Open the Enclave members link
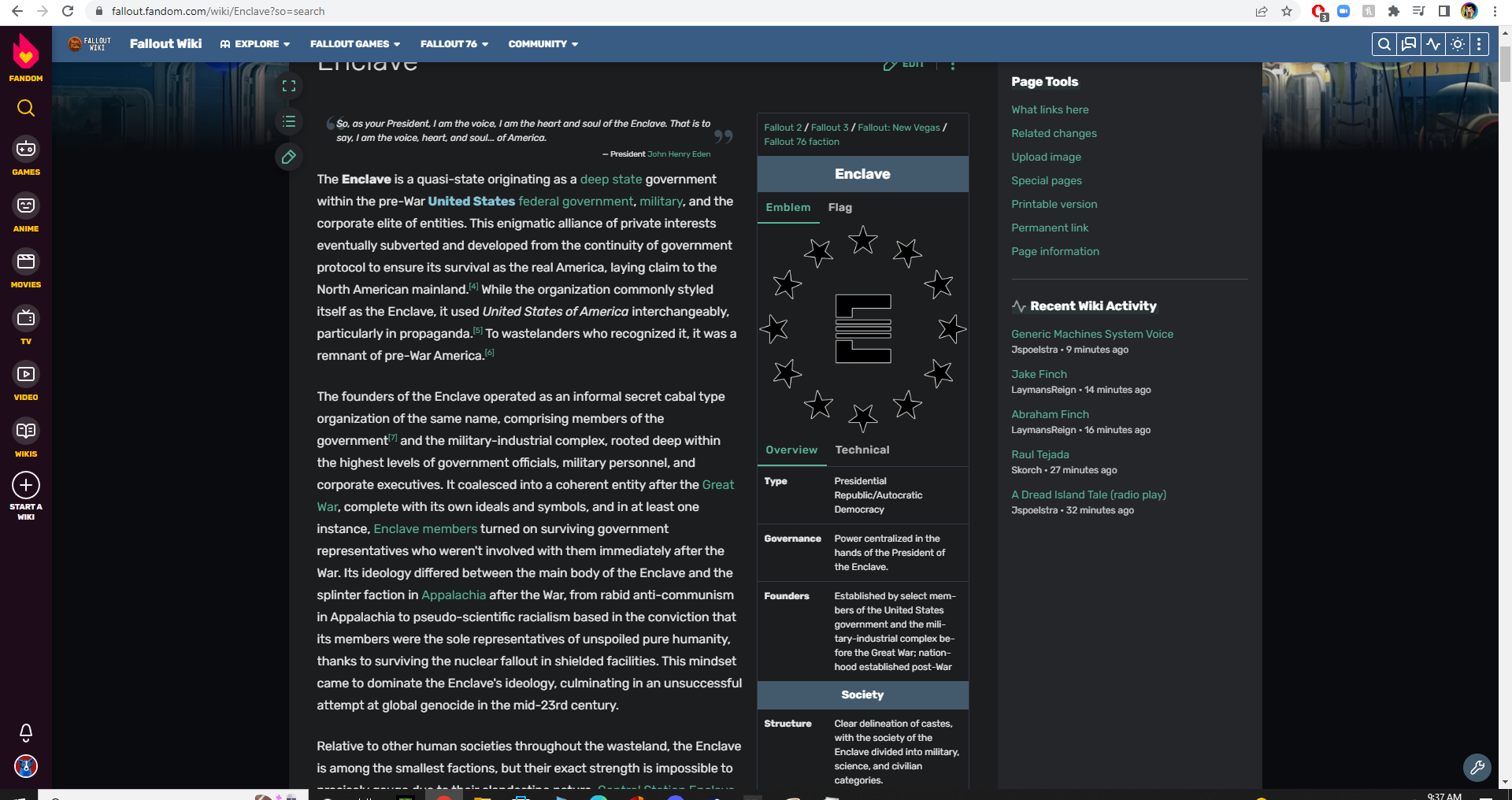1512x800 pixels. (x=425, y=529)
